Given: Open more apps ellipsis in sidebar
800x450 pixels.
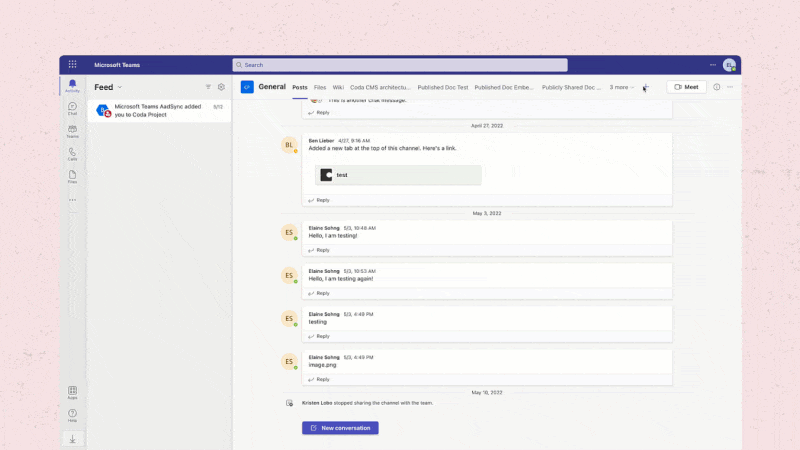Looking at the screenshot, I should point(72,199).
